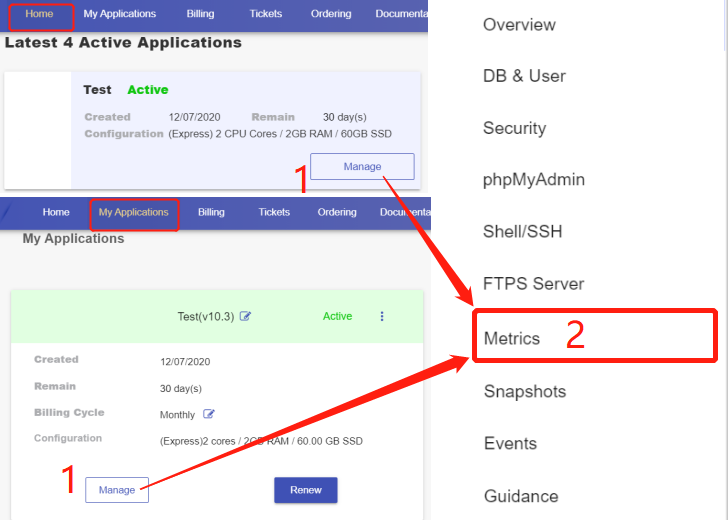
Task: Open phpMyAdmin from the side menu
Action: pyautogui.click(x=533, y=180)
